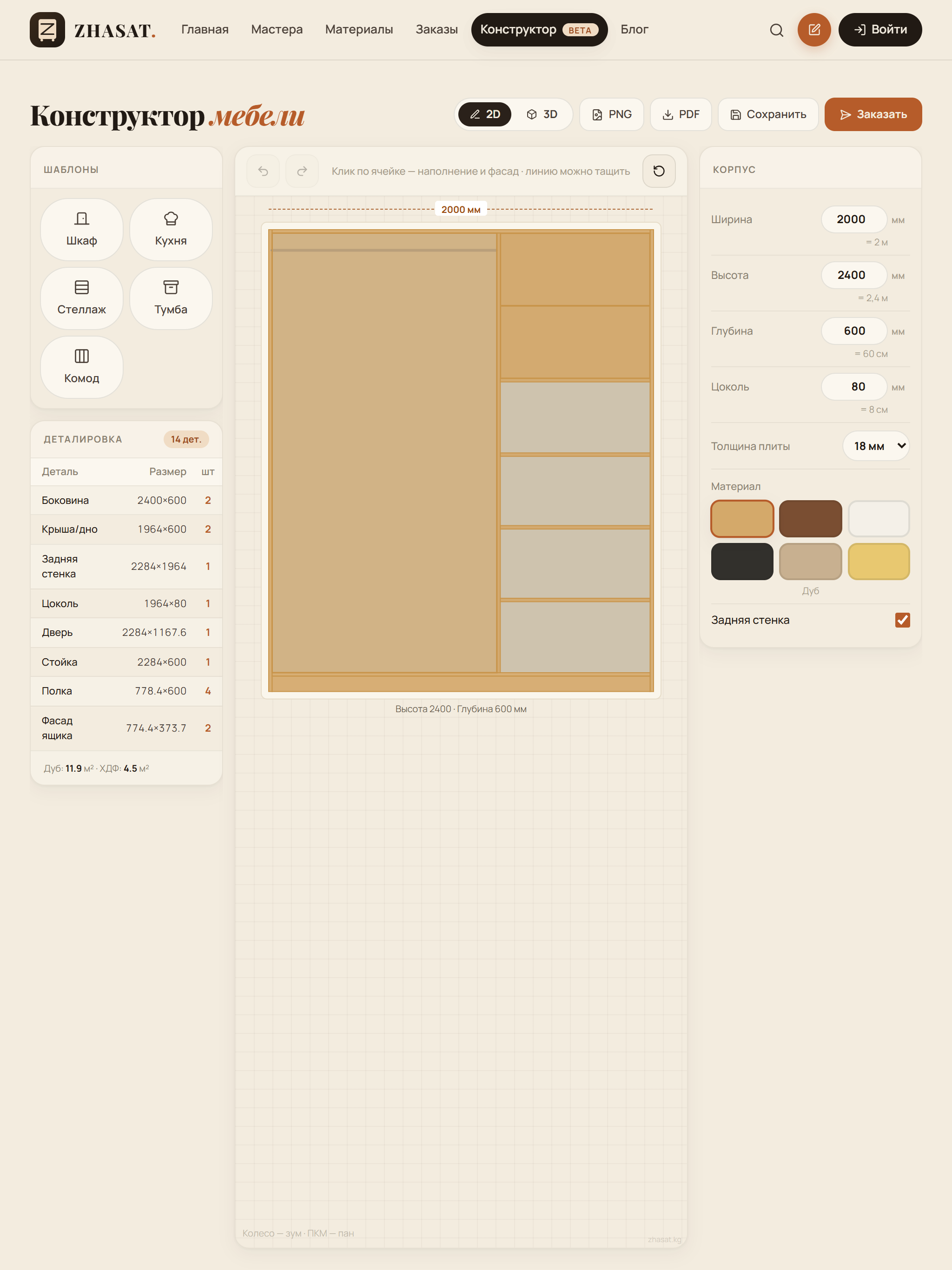Open the Материалы page
The height and width of the screenshot is (1270, 952).
(359, 29)
